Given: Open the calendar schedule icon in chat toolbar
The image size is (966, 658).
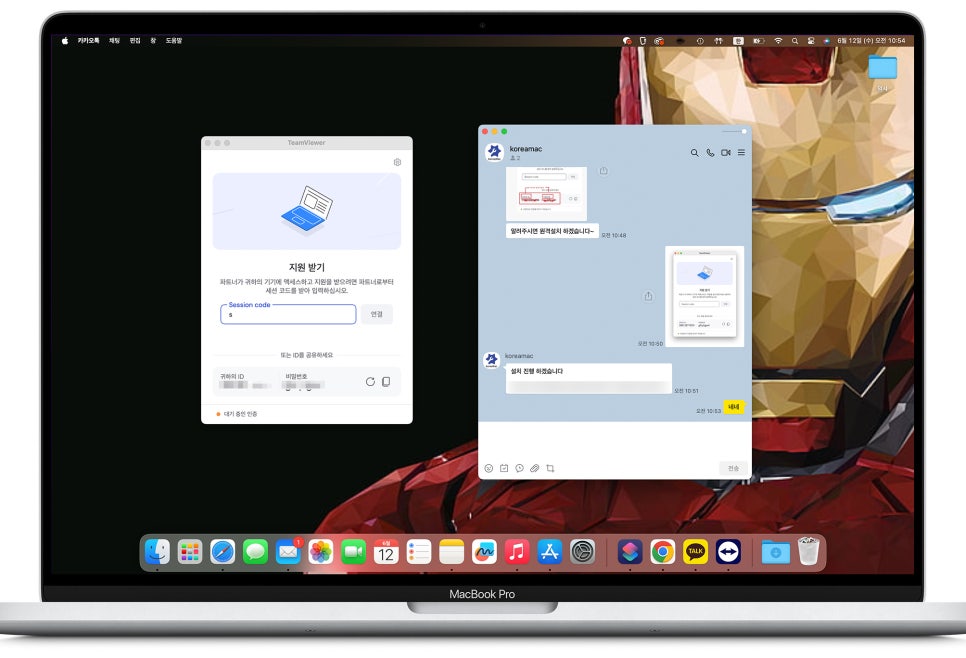Looking at the screenshot, I should [x=504, y=468].
